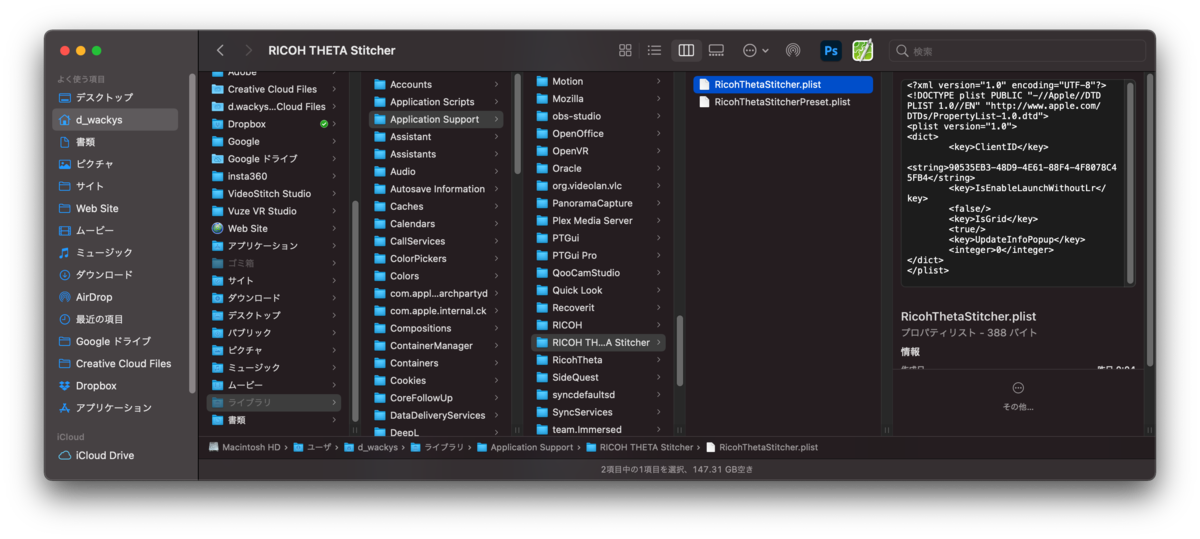Image resolution: width=1200 pixels, height=539 pixels.
Task: Open 書類 in the sidebar
Action: pyautogui.click(x=116, y=142)
